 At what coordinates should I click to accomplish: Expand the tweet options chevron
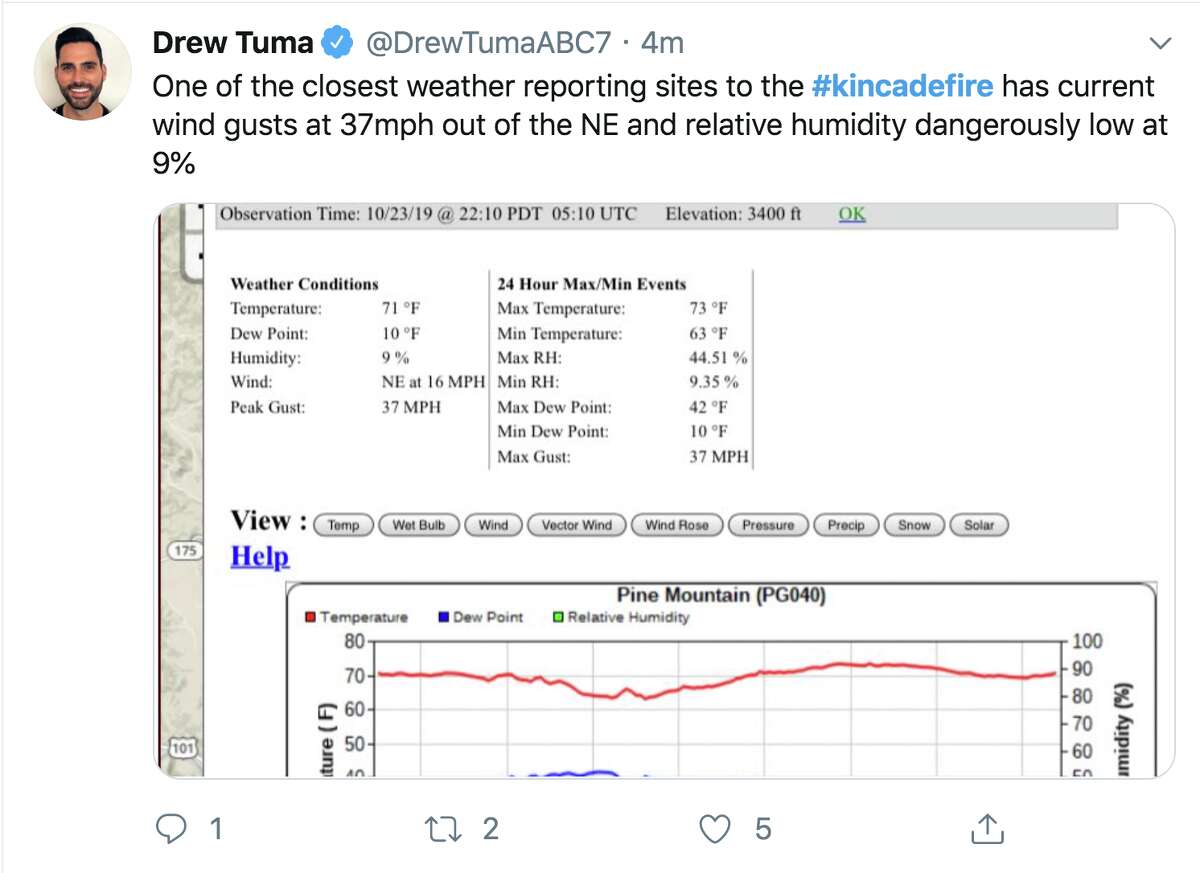pos(1160,44)
